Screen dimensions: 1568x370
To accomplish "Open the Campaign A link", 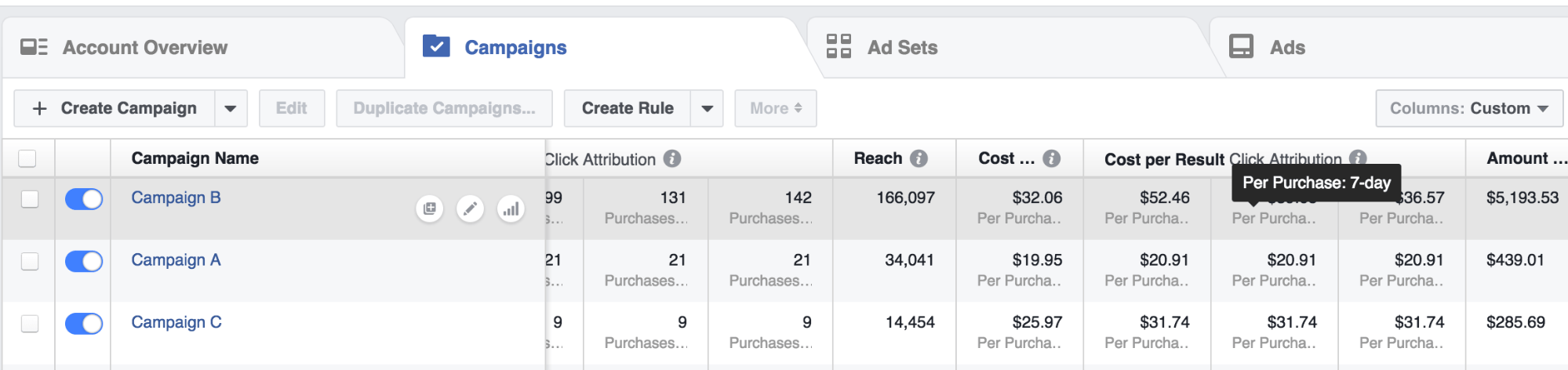I will click(x=176, y=259).
